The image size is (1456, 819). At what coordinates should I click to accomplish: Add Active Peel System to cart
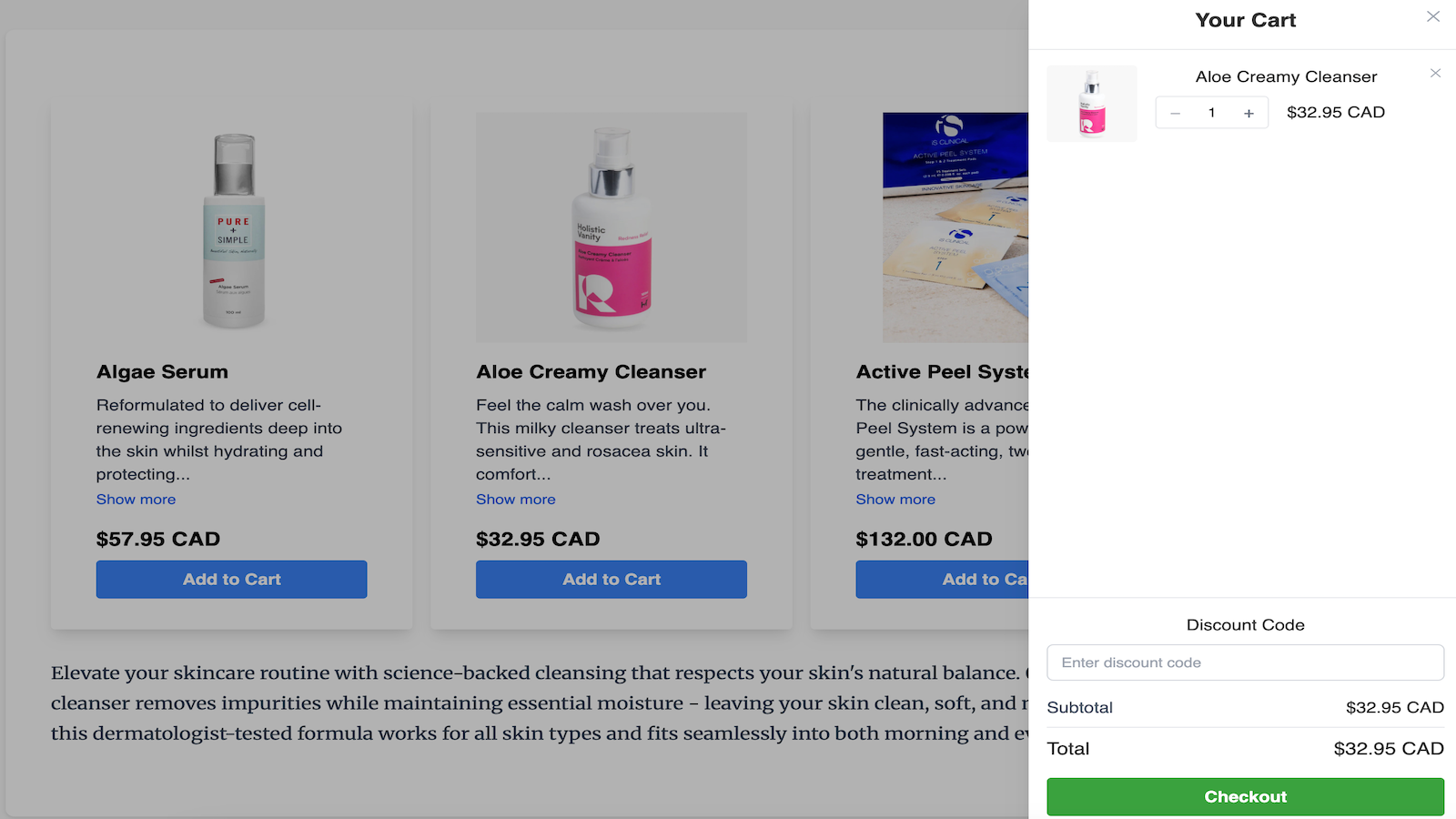pos(943,580)
